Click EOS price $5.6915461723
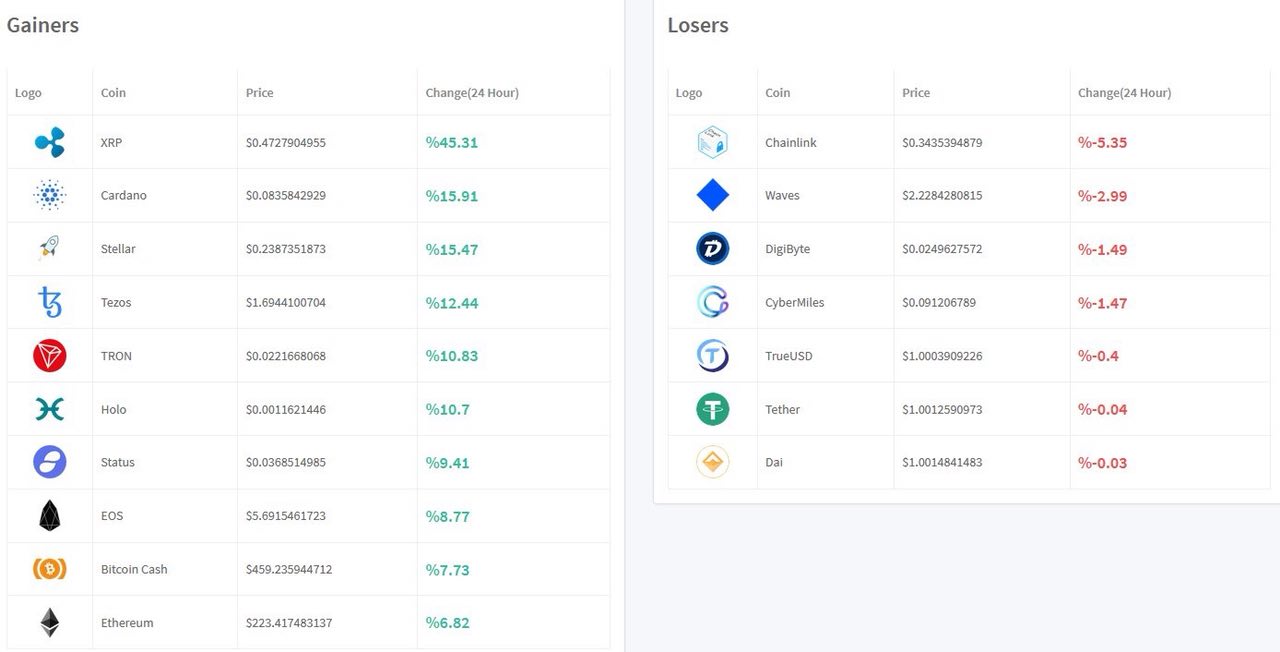The image size is (1280, 652). [286, 516]
